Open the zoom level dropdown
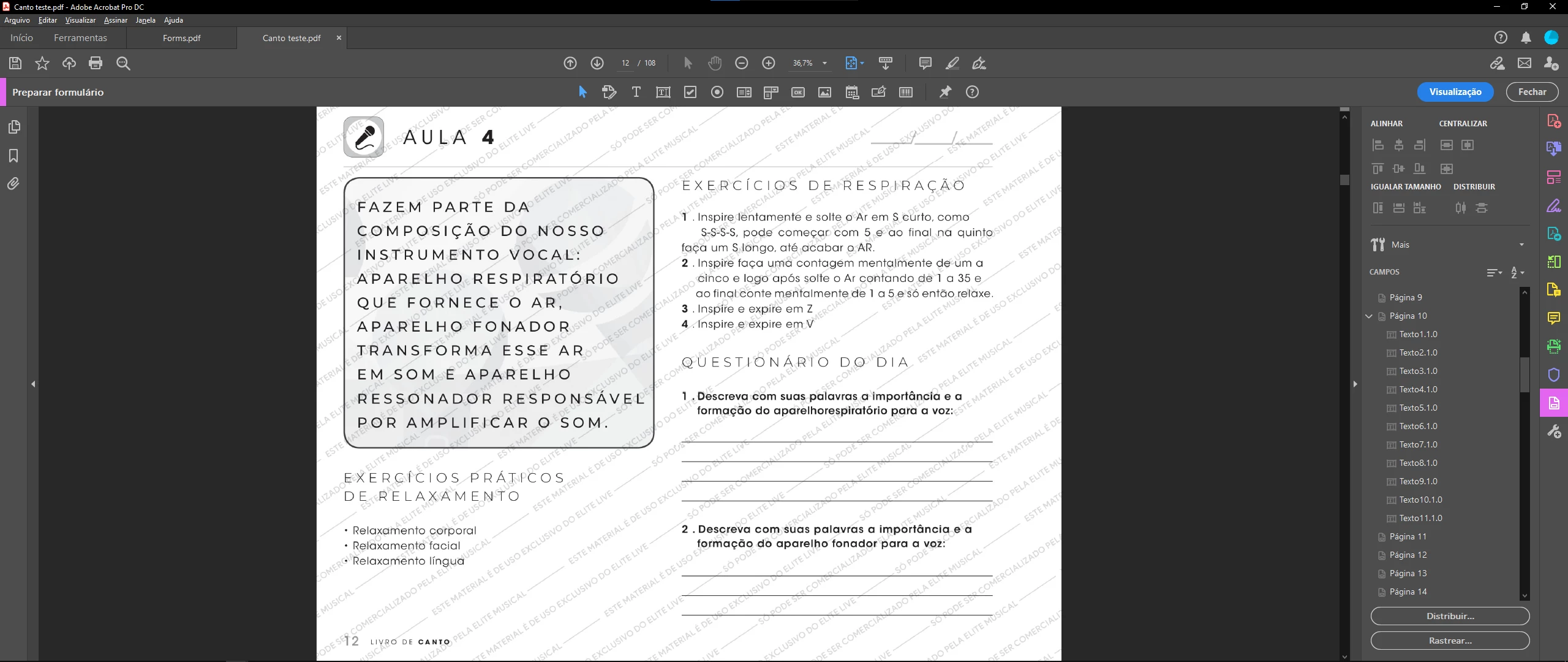 pyautogui.click(x=824, y=63)
